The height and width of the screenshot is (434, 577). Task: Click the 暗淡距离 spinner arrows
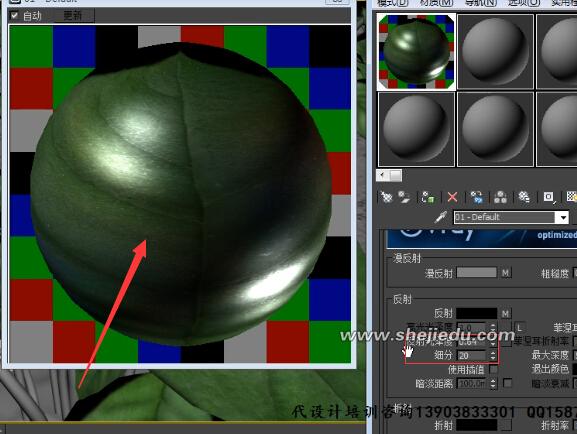click(493, 384)
